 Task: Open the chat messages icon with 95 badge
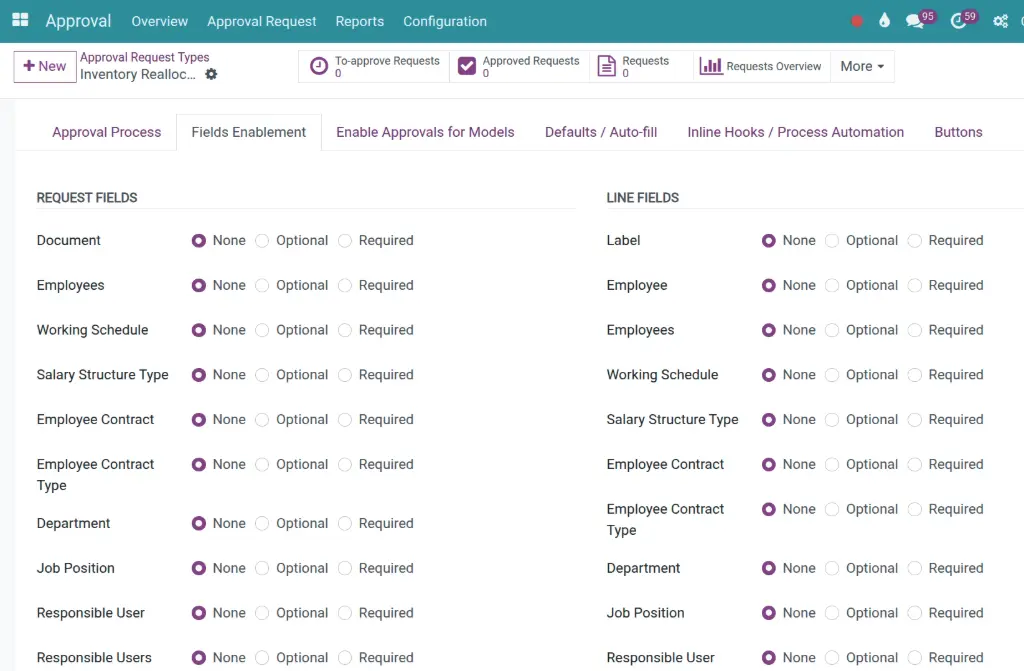(915, 21)
